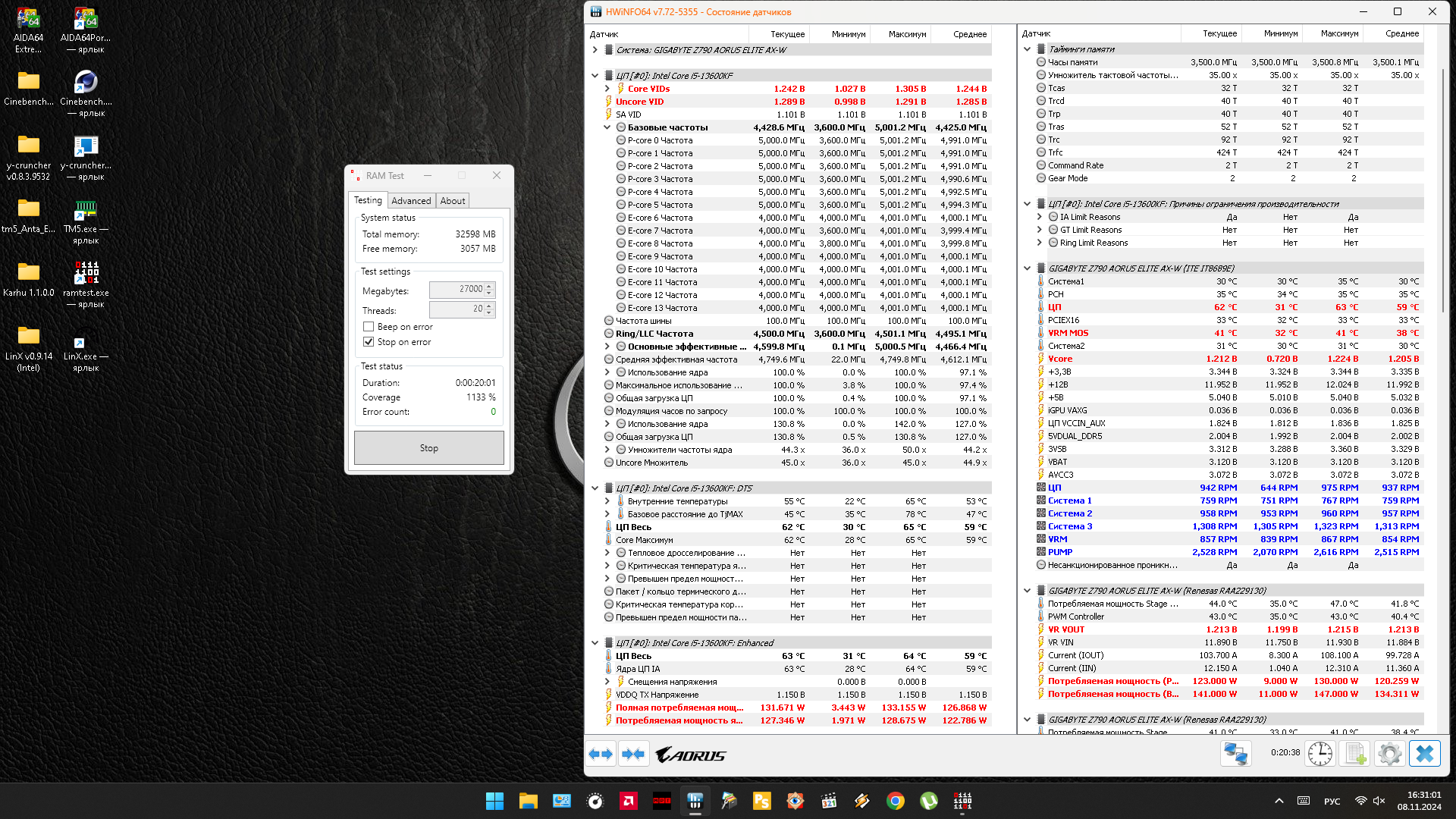Click the blue X close sensors icon
1456x819 pixels.
coord(1424,754)
